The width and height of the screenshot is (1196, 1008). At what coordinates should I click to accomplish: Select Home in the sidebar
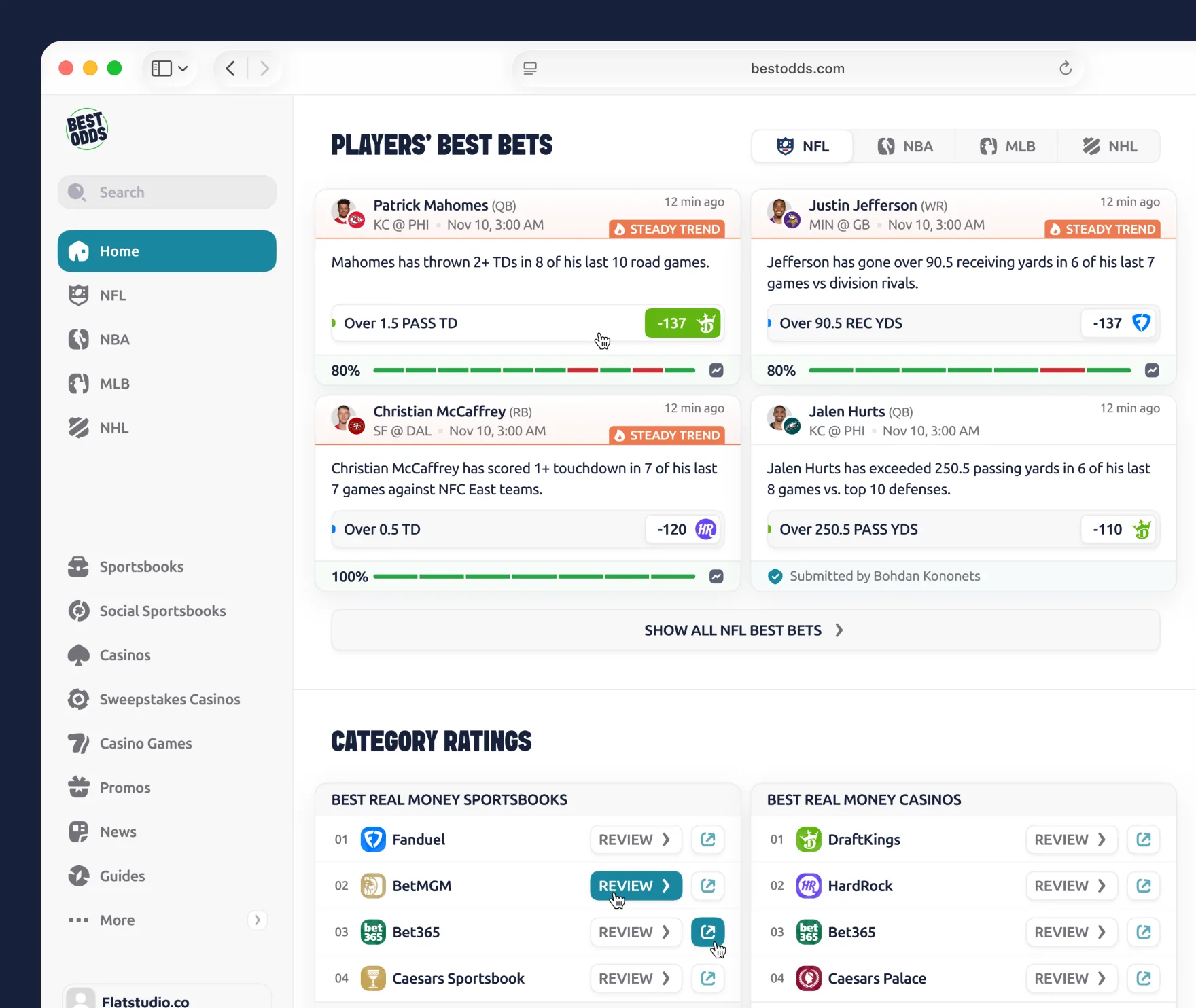pyautogui.click(x=167, y=251)
